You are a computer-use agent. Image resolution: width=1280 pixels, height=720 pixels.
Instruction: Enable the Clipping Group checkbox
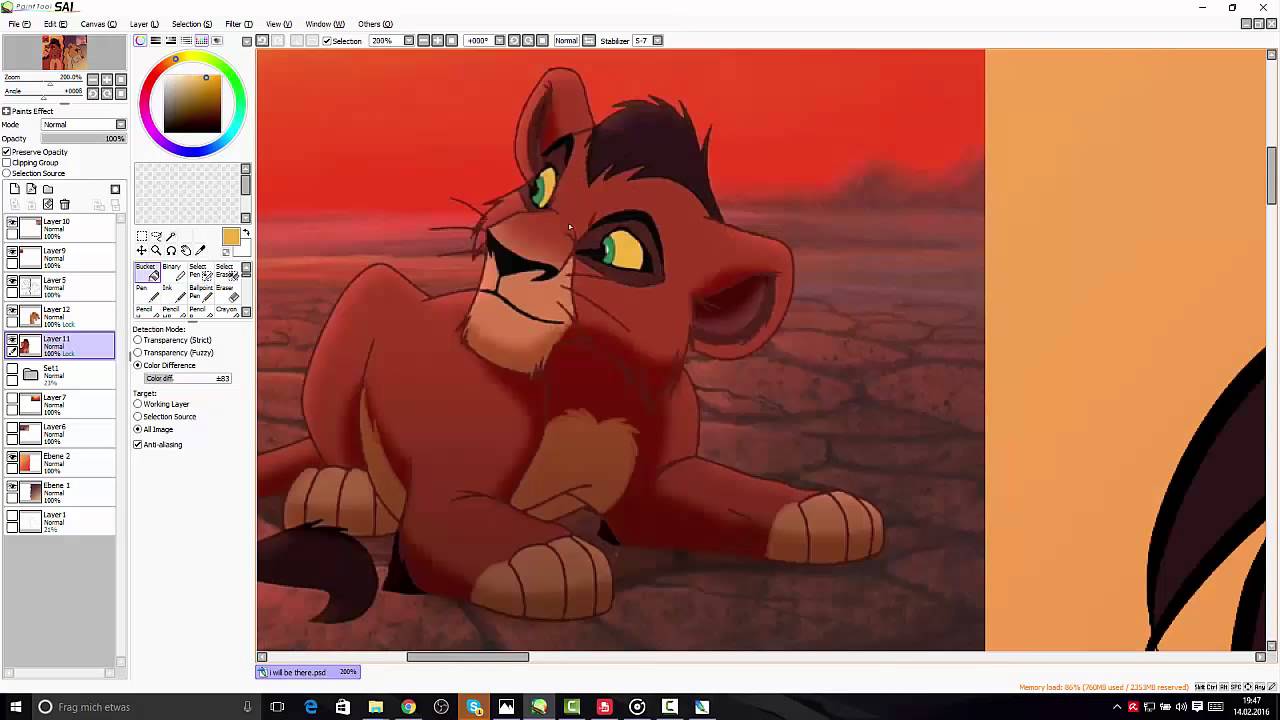[x=6, y=163]
